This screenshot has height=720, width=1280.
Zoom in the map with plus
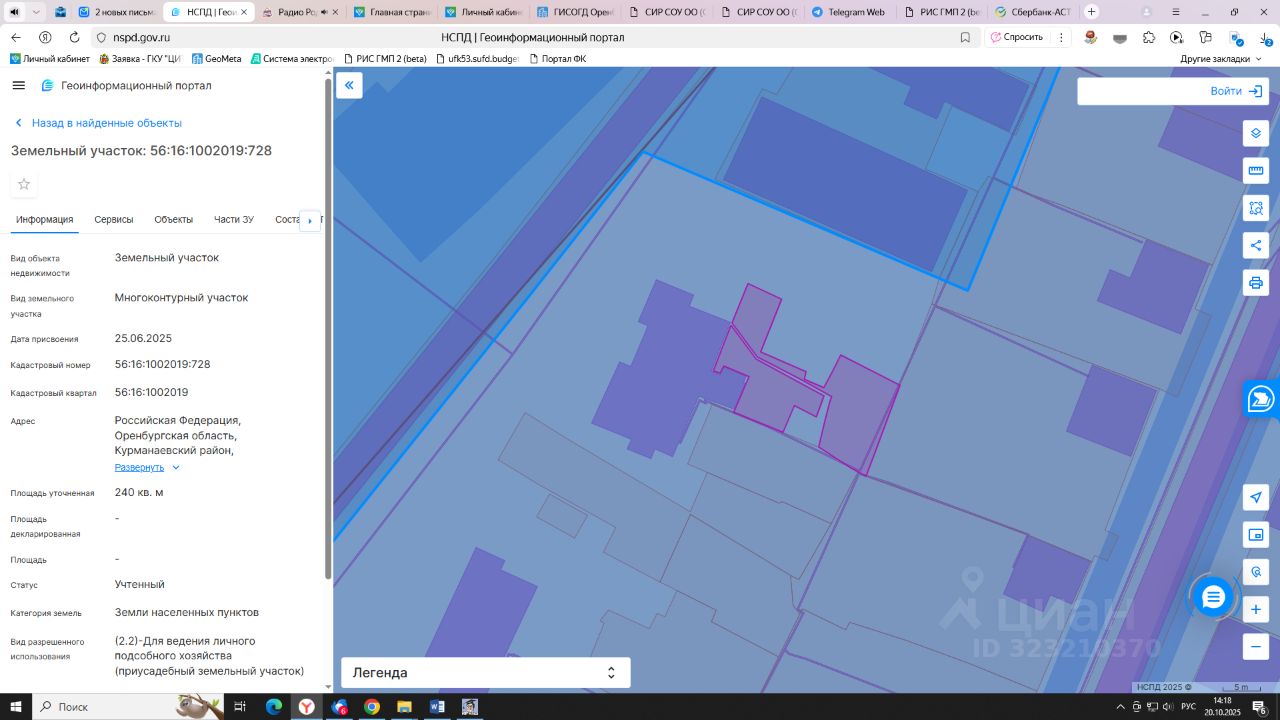(x=1256, y=609)
